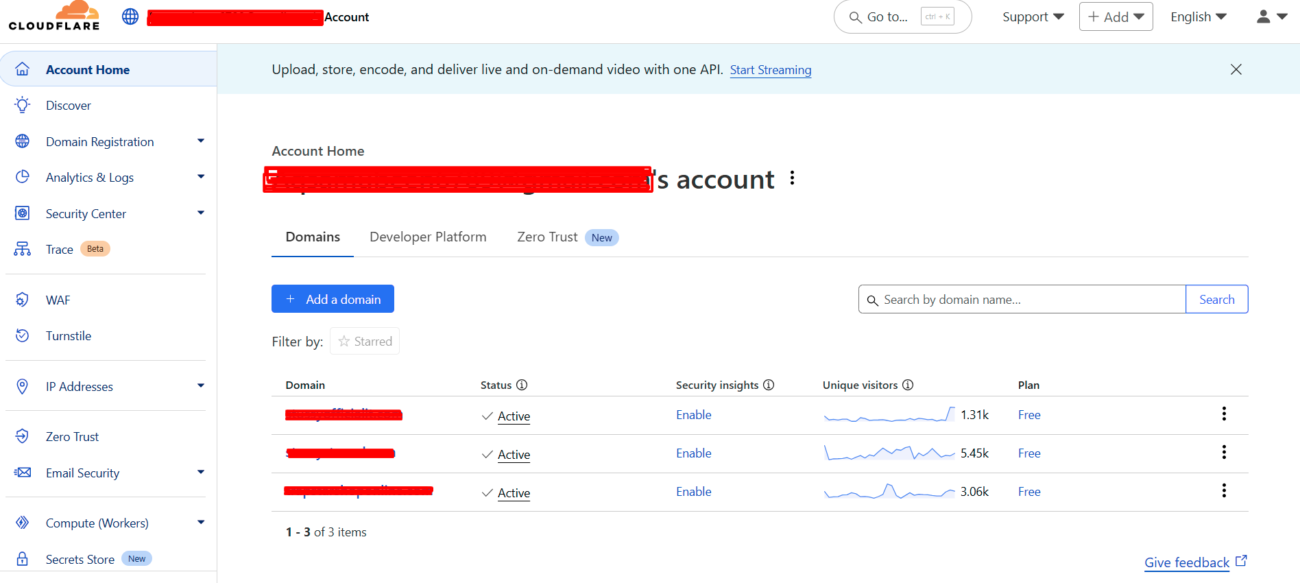Click the info icon beside Status
This screenshot has width=1300, height=583.
tap(521, 385)
